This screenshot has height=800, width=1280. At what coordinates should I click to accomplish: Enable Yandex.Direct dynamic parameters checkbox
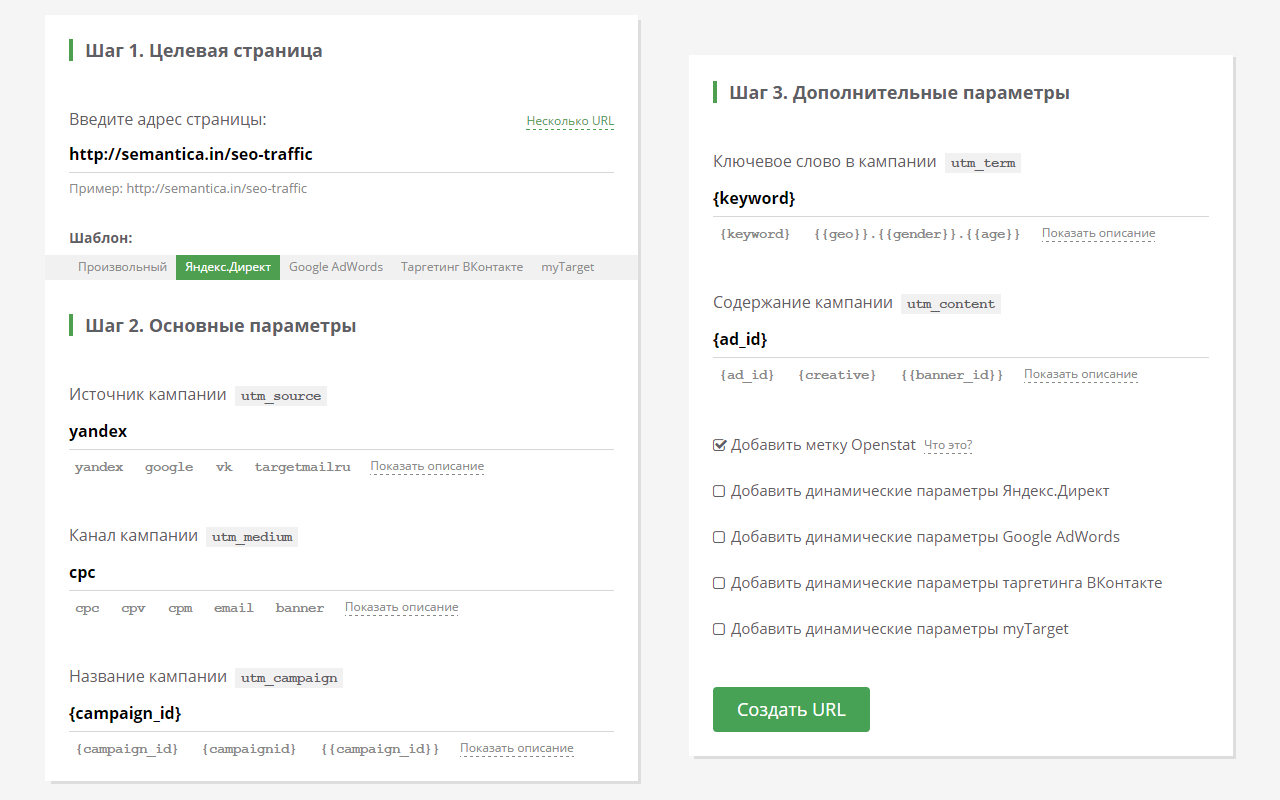(x=719, y=491)
